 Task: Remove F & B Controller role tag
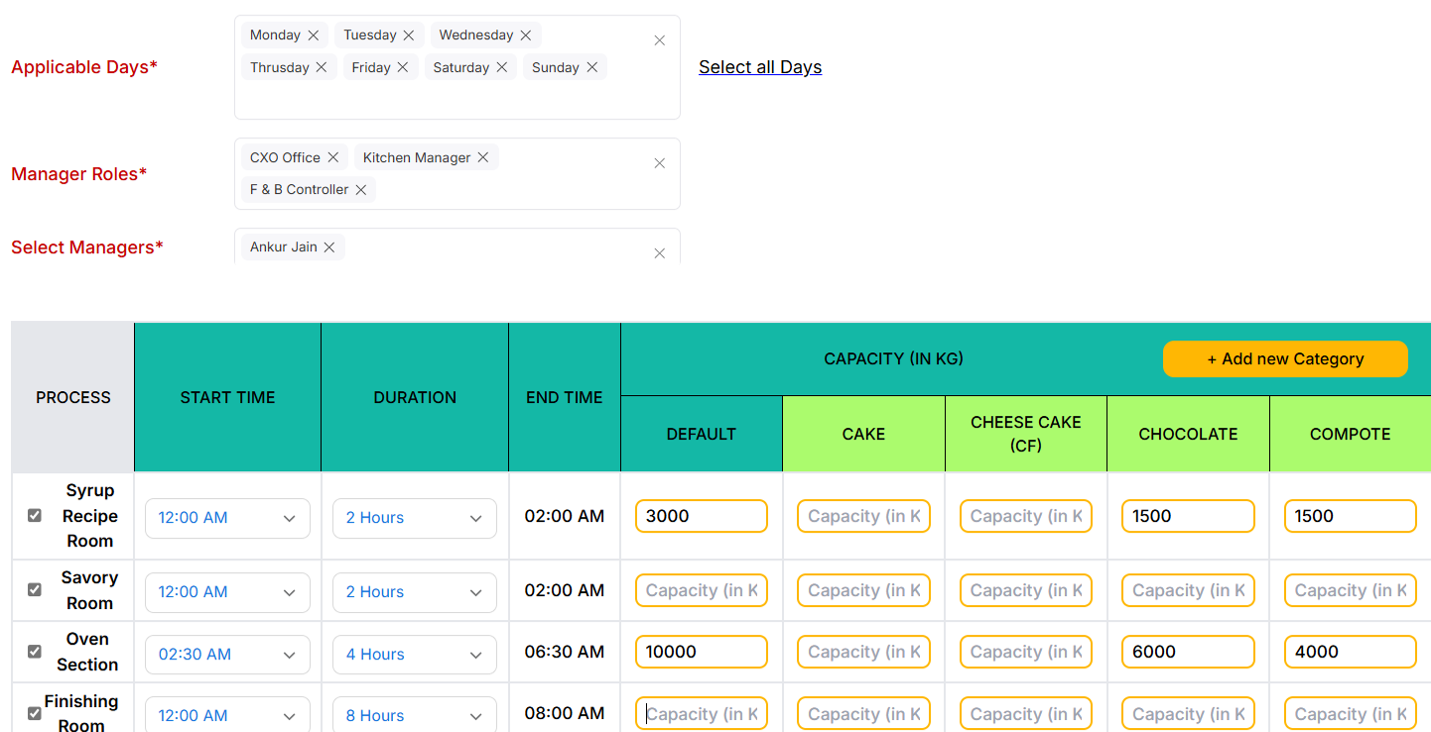(x=361, y=189)
